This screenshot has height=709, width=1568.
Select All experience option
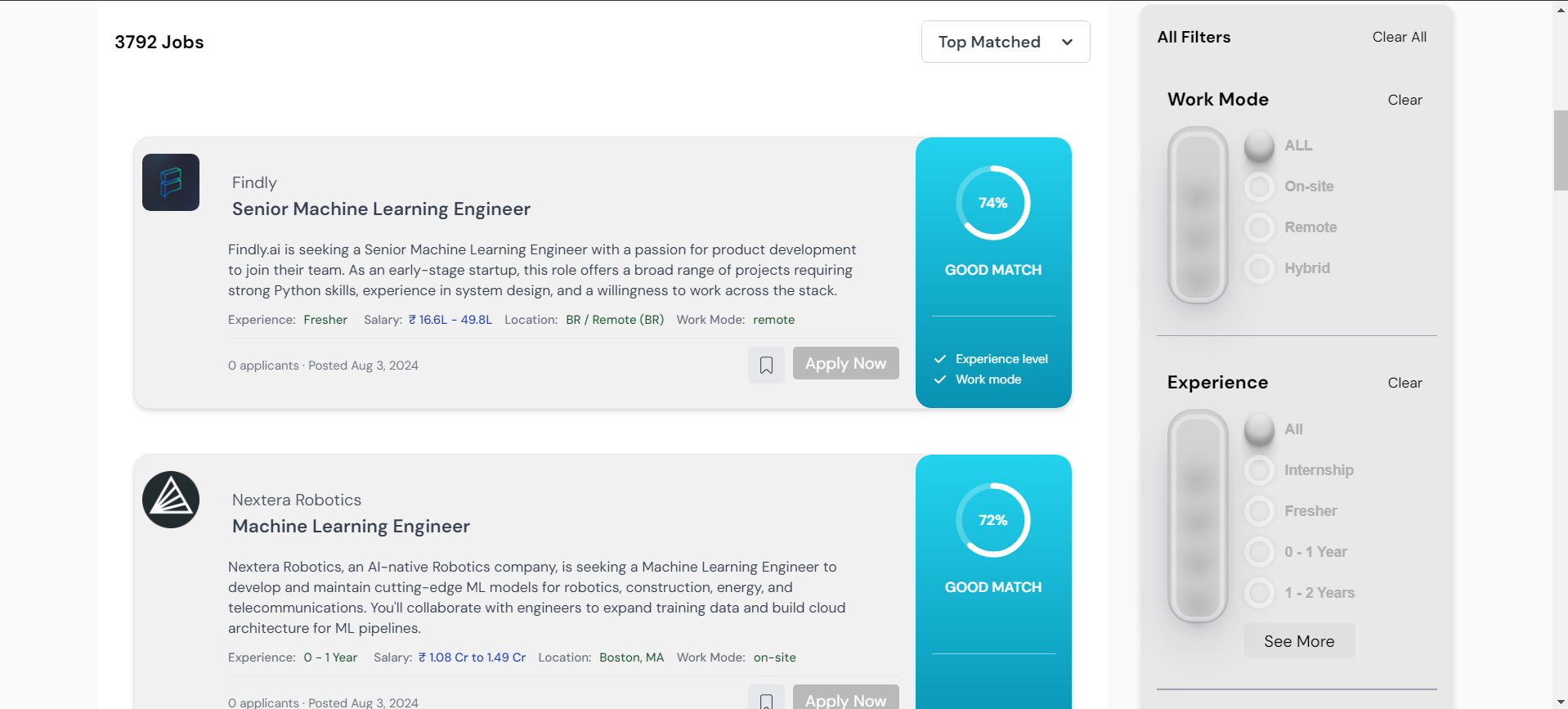tap(1259, 429)
